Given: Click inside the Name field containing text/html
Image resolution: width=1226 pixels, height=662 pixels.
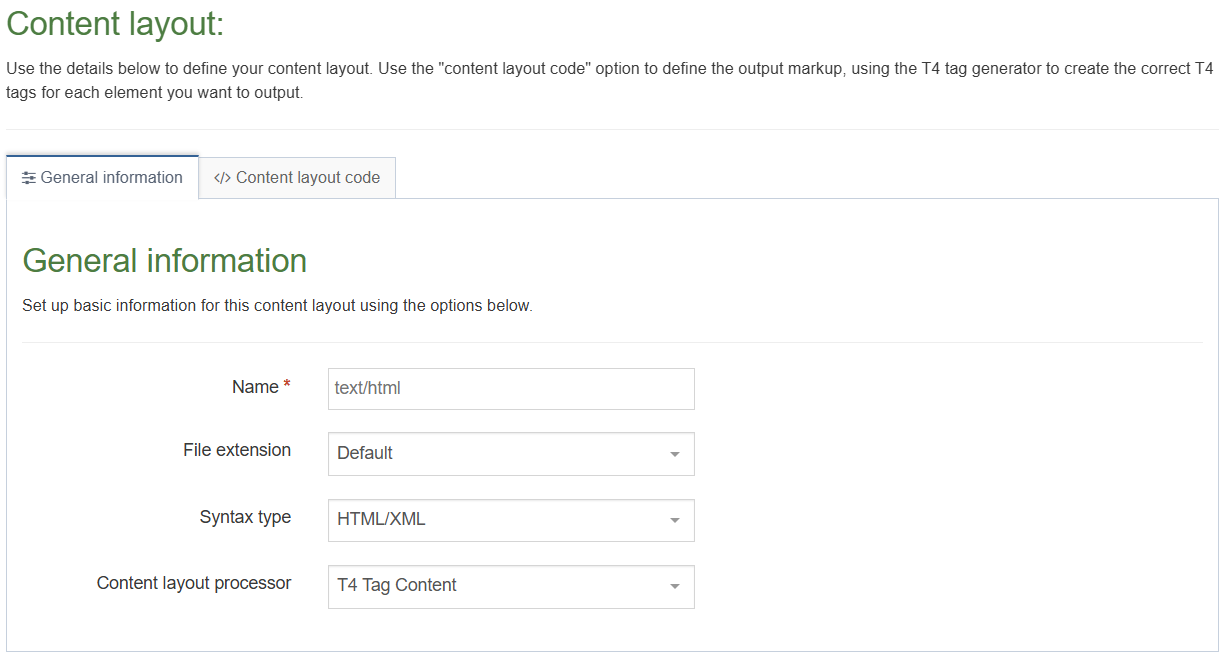Looking at the screenshot, I should click(x=510, y=389).
